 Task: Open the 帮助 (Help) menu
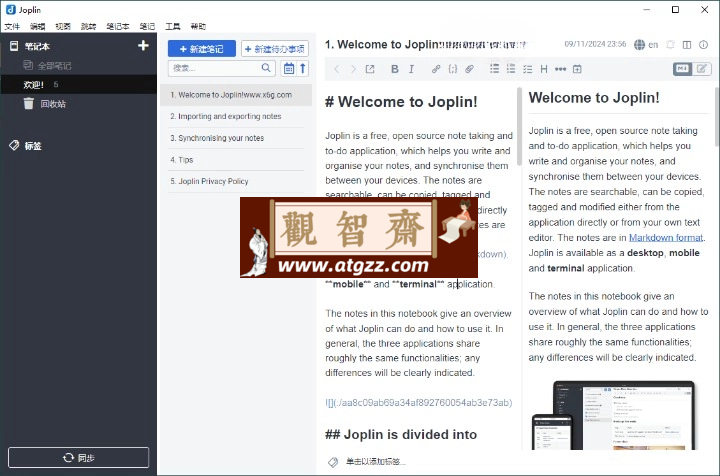[198, 27]
